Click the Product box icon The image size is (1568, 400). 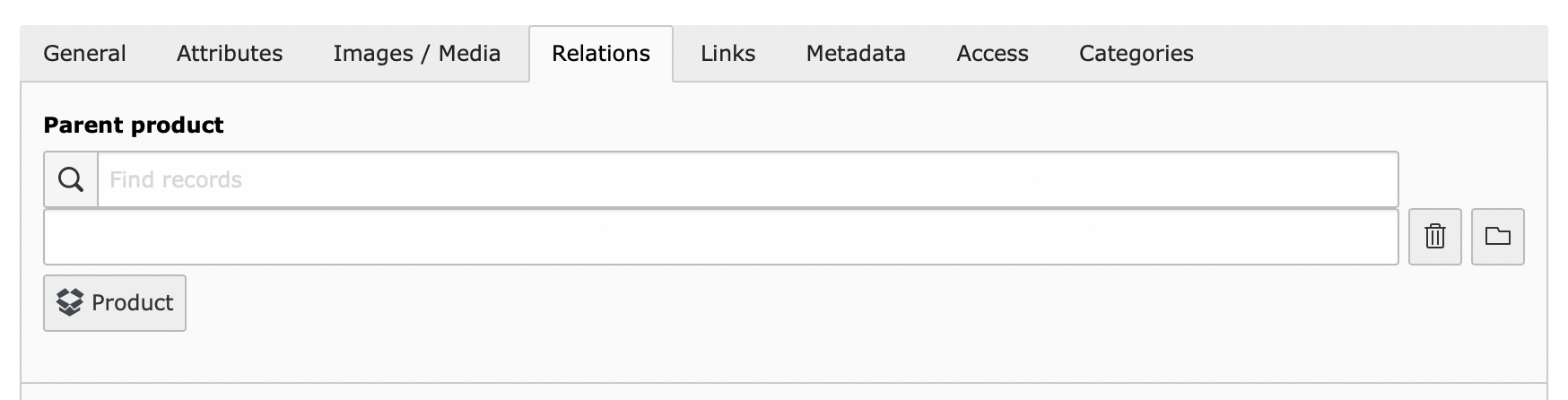tap(70, 303)
